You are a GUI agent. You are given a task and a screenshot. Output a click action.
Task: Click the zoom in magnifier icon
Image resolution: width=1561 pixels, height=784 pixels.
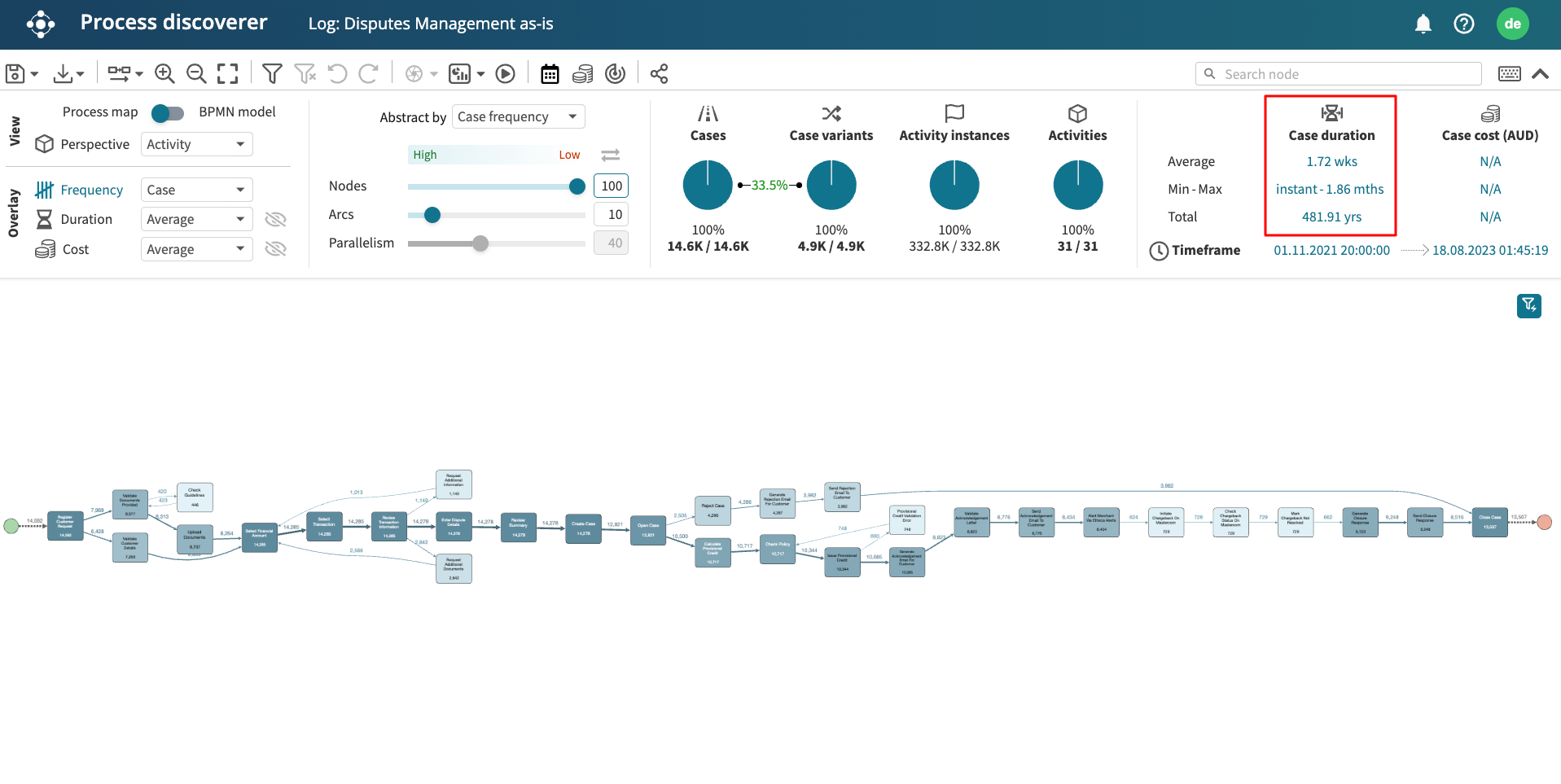164,74
